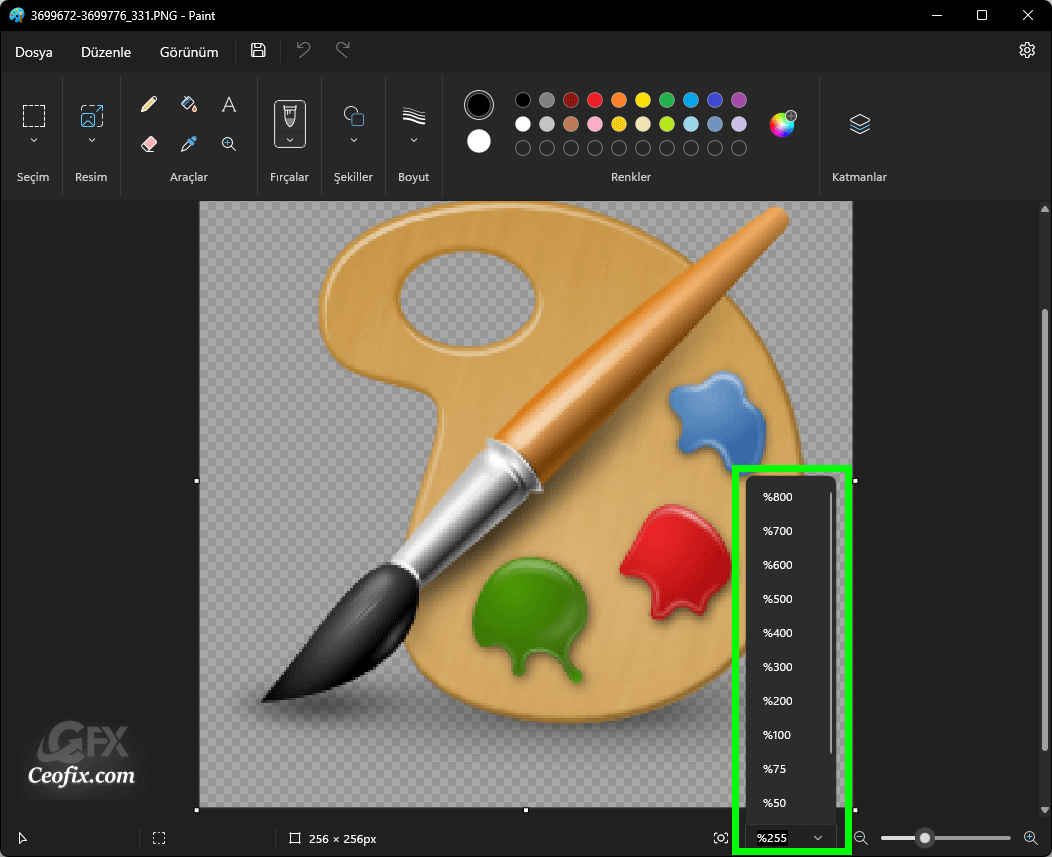Choose %100 zoom level
This screenshot has height=857, width=1052.
789,735
